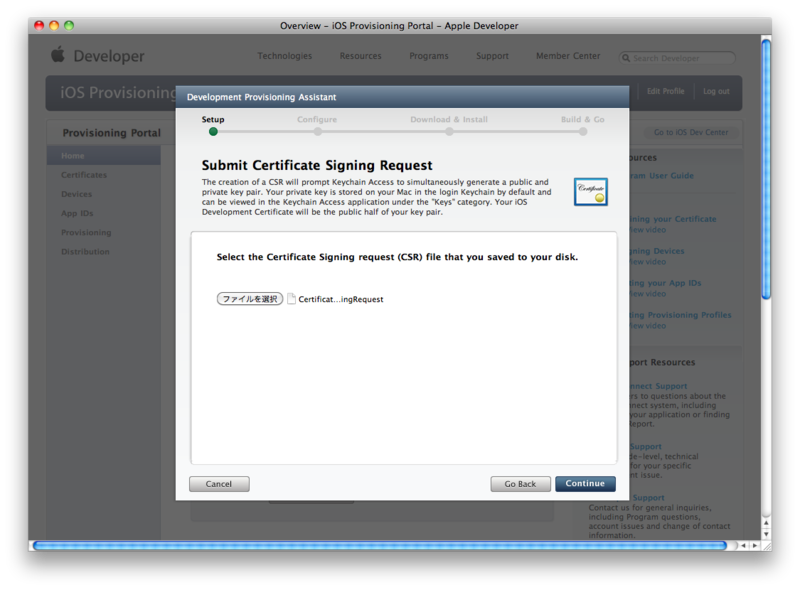Click Go to iOS Dev Center button
The height and width of the screenshot is (590, 800).
click(691, 132)
